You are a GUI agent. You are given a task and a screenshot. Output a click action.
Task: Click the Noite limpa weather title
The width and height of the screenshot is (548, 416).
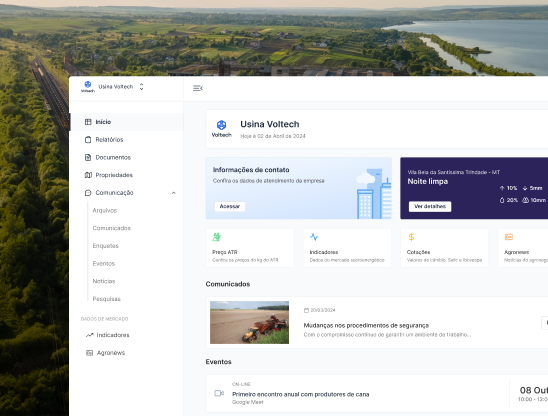[427, 181]
